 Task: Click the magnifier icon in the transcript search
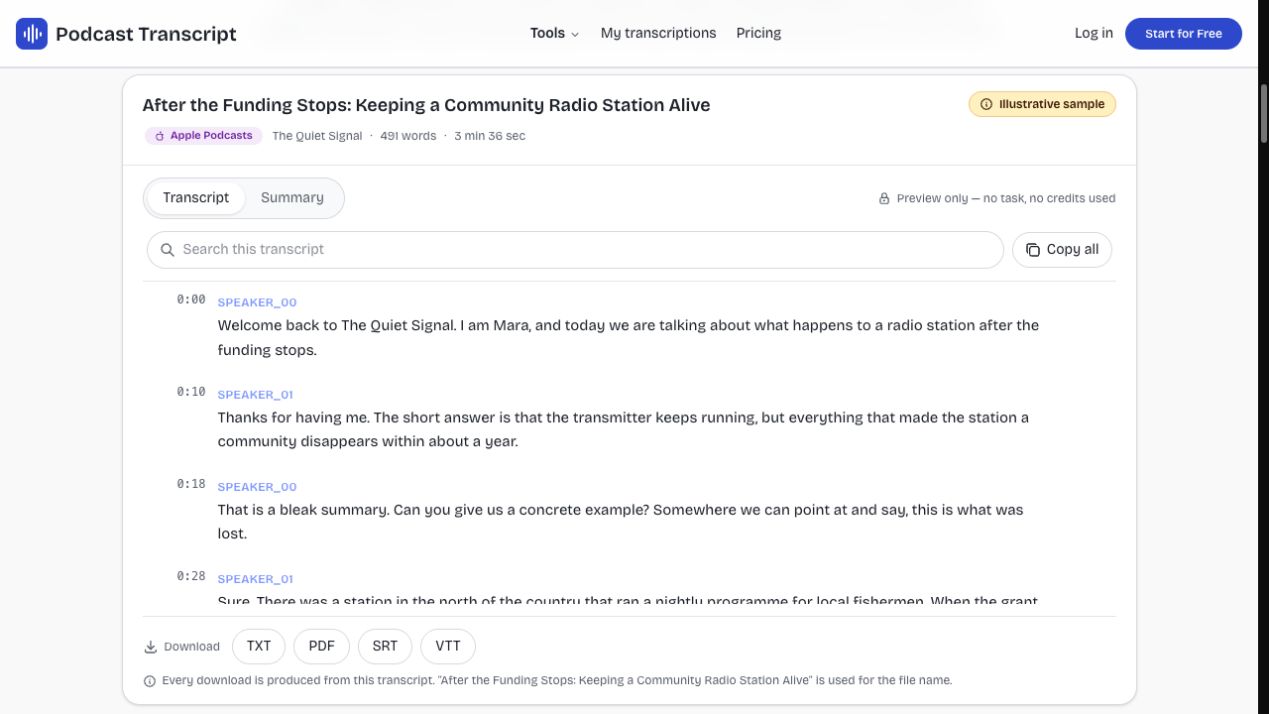168,250
